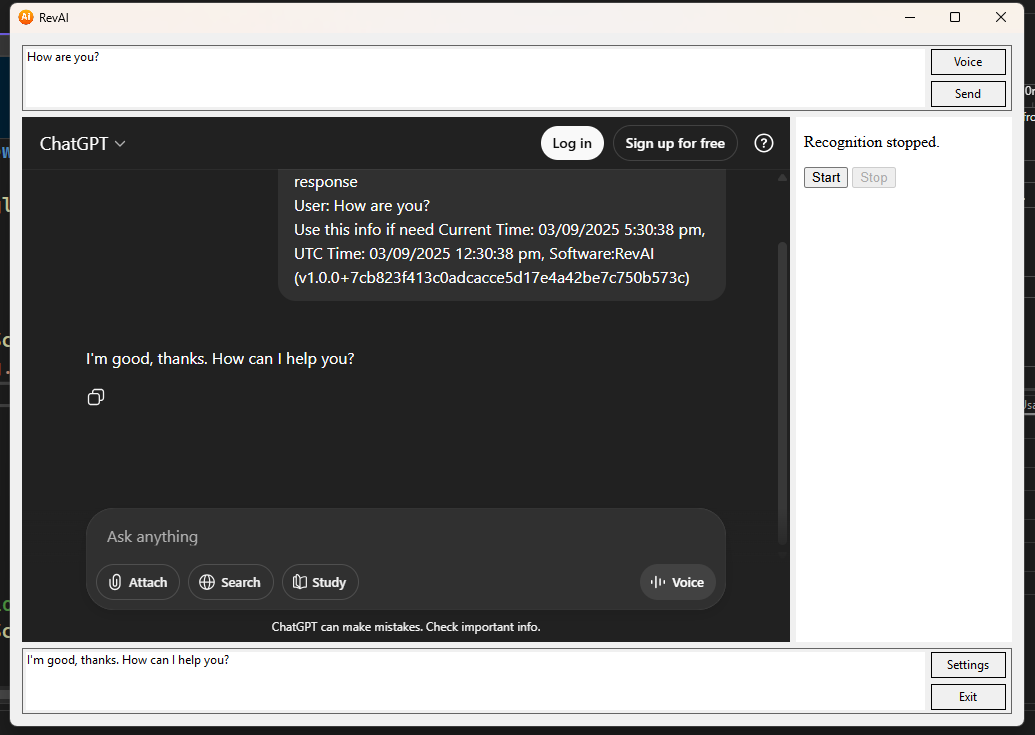The height and width of the screenshot is (735, 1035).
Task: Activate Study mode in the composer
Action: [319, 582]
